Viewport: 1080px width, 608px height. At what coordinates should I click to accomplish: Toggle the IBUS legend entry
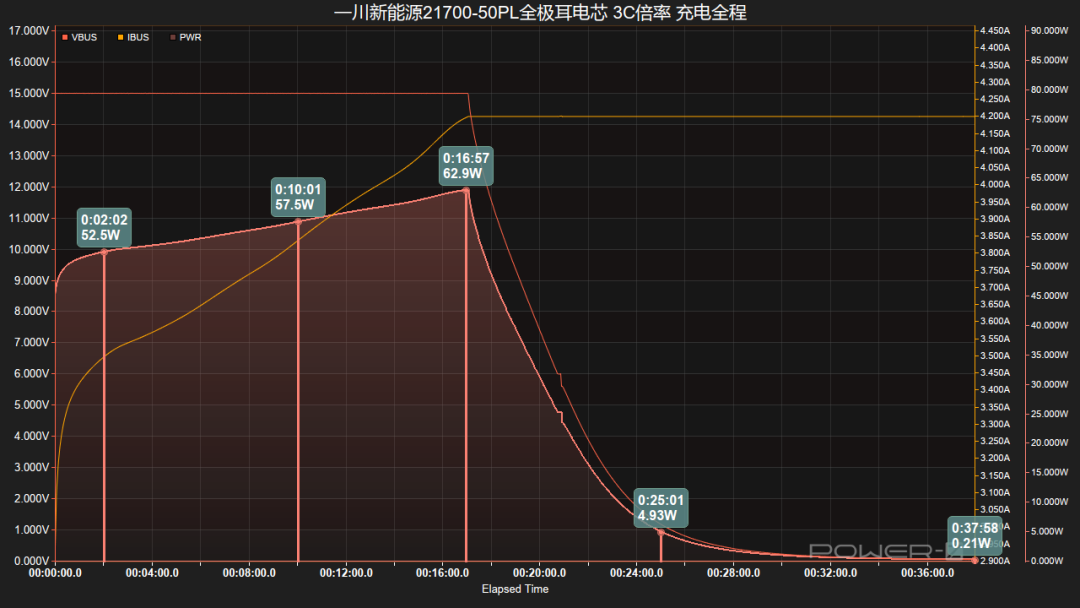click(x=133, y=37)
